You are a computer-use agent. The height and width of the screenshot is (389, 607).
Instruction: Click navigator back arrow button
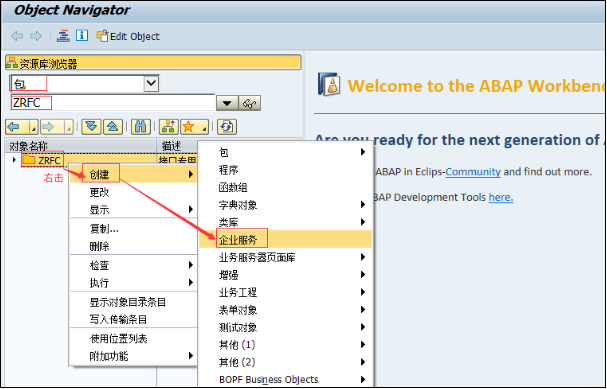click(17, 127)
